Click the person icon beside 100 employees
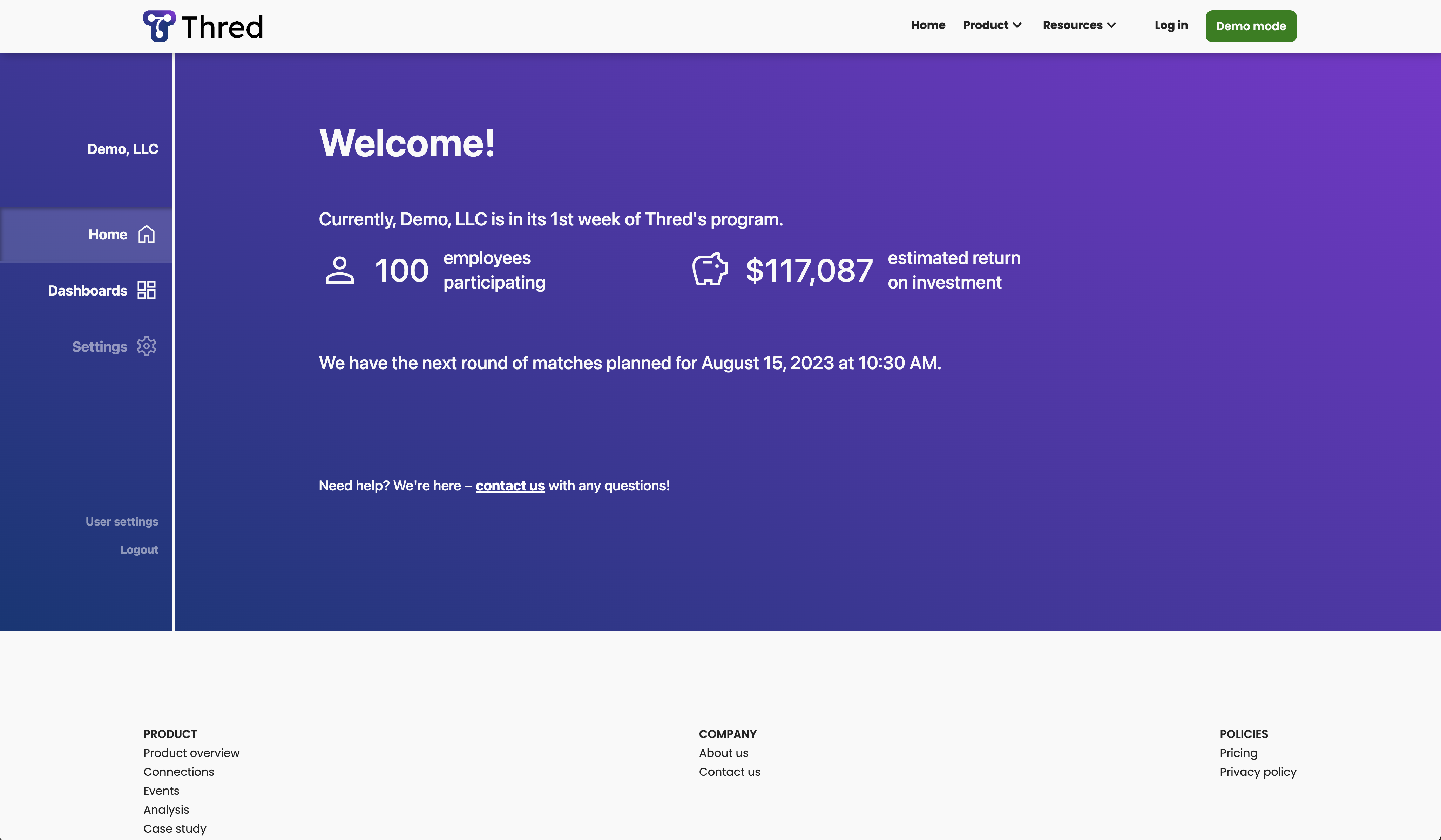 [x=340, y=270]
